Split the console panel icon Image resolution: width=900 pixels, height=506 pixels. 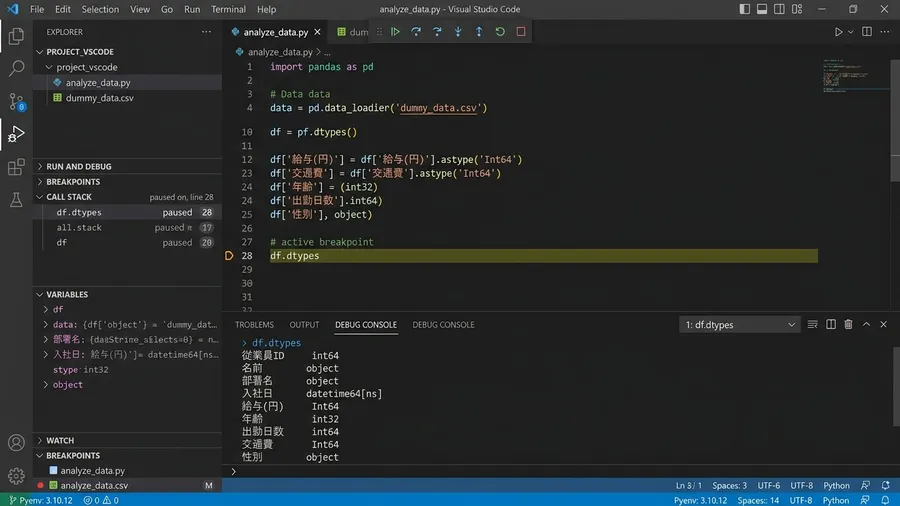[x=831, y=324]
